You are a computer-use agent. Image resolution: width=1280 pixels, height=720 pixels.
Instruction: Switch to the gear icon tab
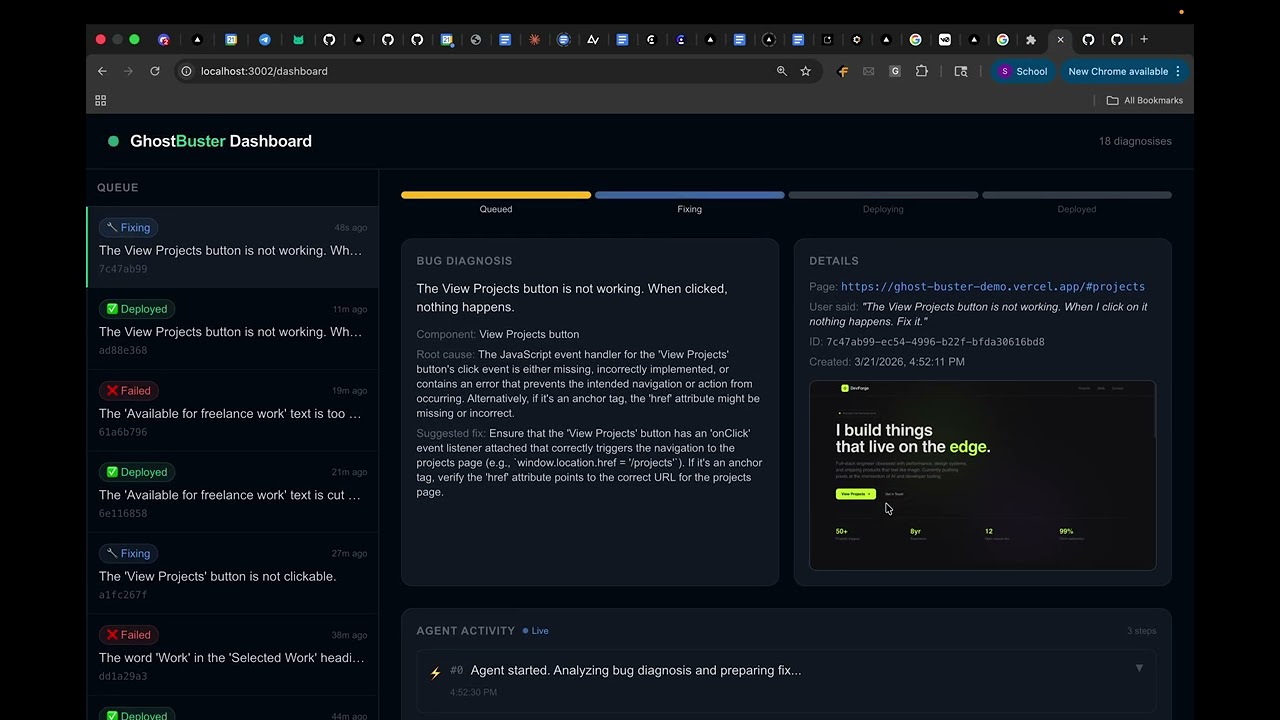(x=856, y=40)
